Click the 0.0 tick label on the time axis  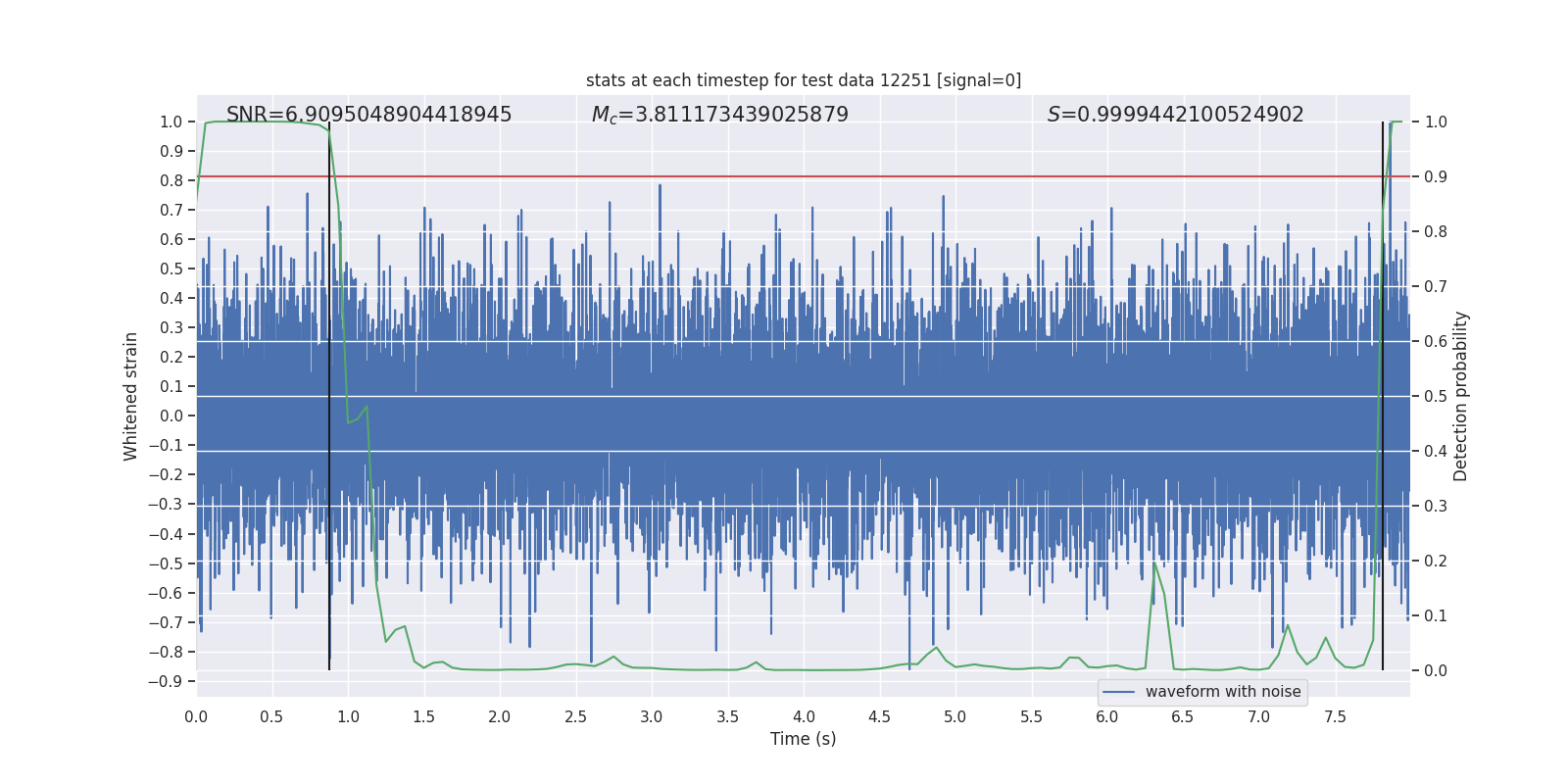coord(196,716)
